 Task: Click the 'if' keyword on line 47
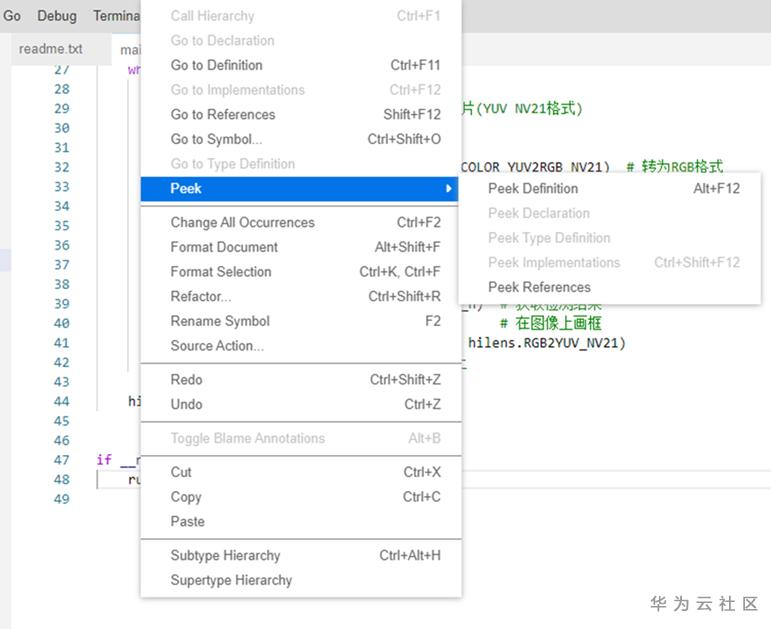104,459
